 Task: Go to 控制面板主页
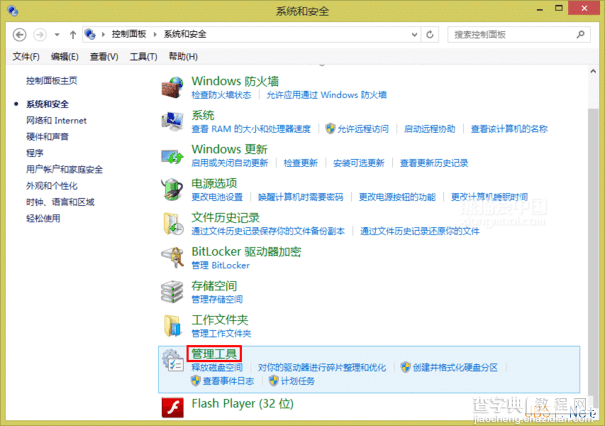[x=52, y=81]
